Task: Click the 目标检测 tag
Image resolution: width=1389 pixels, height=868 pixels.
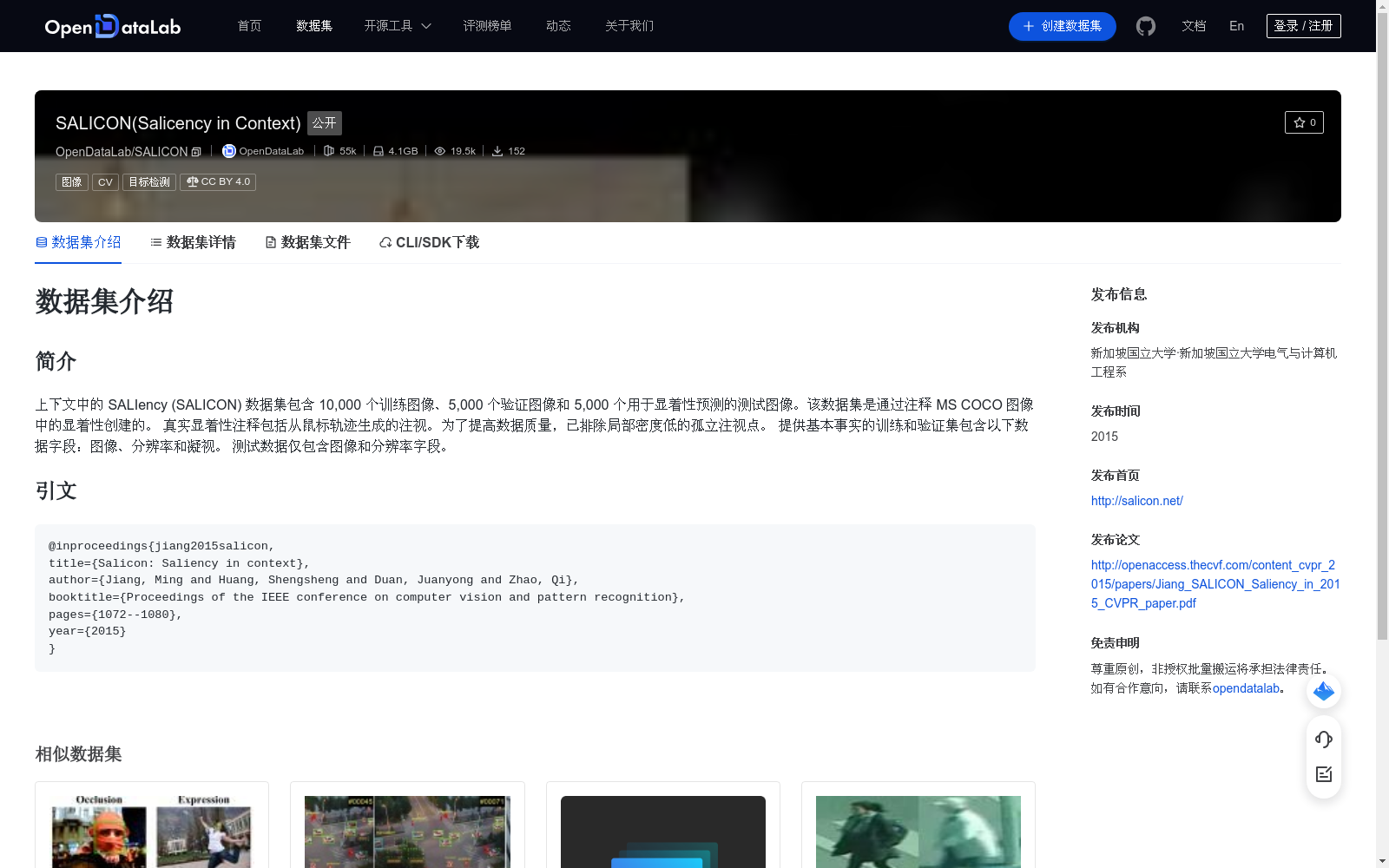Action: [x=149, y=182]
